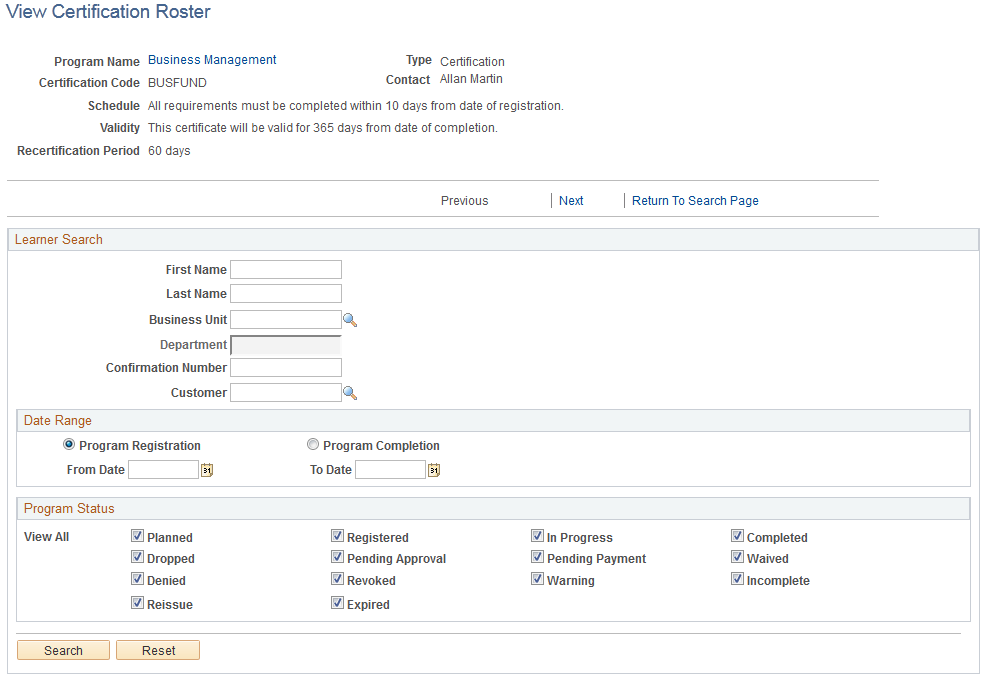Click the disabled Department field
This screenshot has height=677, width=983.
(286, 345)
